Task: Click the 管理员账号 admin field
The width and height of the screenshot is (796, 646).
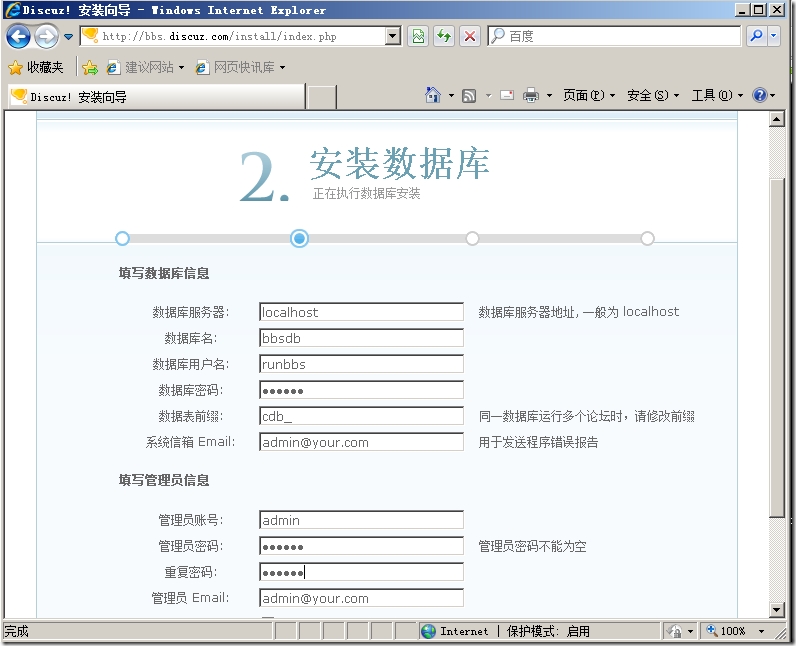Action: pos(361,520)
